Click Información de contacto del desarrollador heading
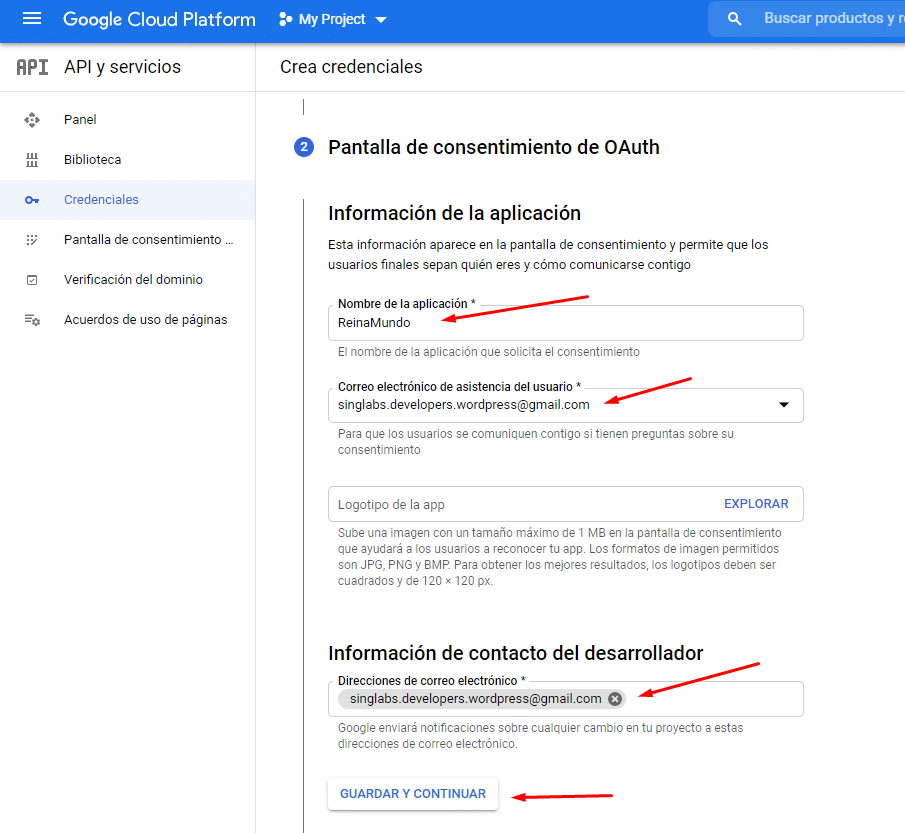Viewport: 905px width, 833px height. [x=515, y=653]
